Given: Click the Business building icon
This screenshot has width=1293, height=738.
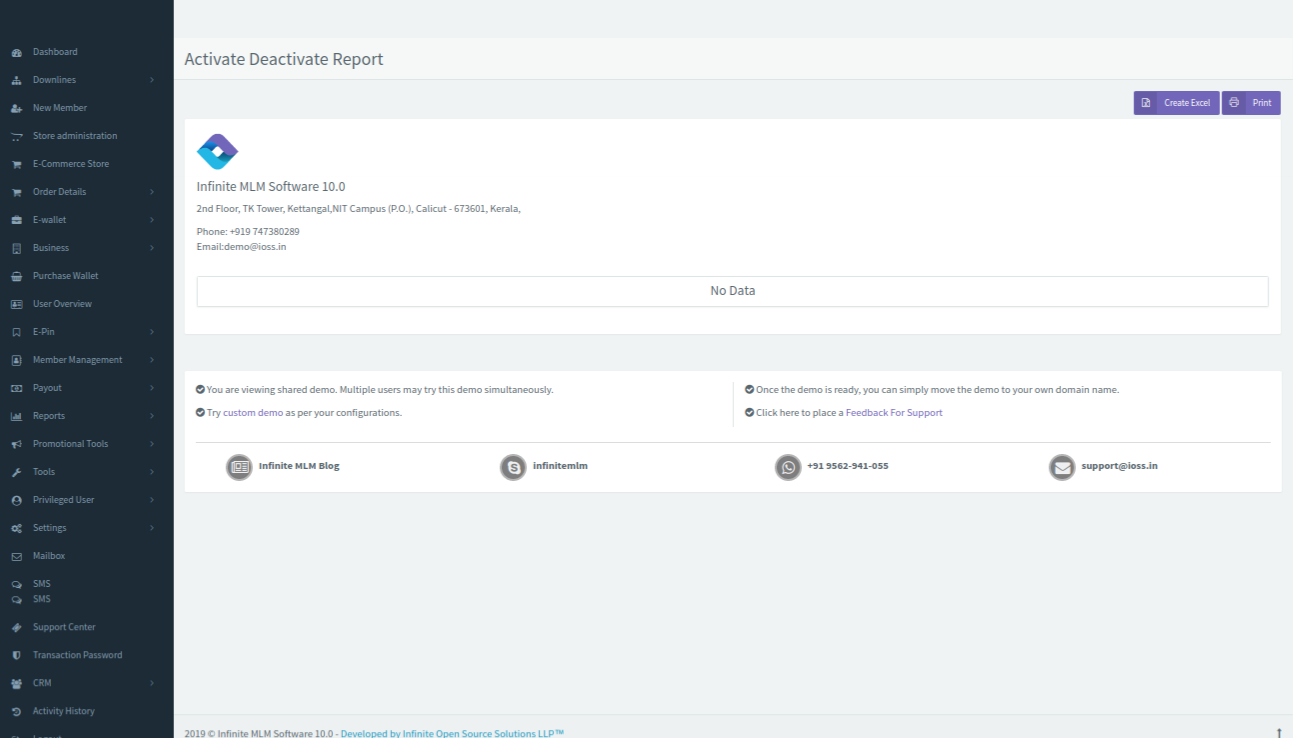Looking at the screenshot, I should pos(16,248).
